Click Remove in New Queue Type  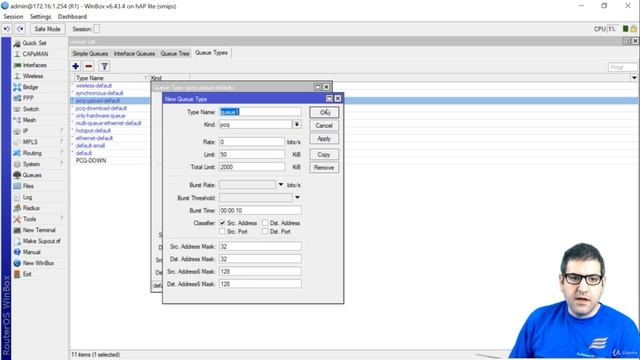coord(324,168)
